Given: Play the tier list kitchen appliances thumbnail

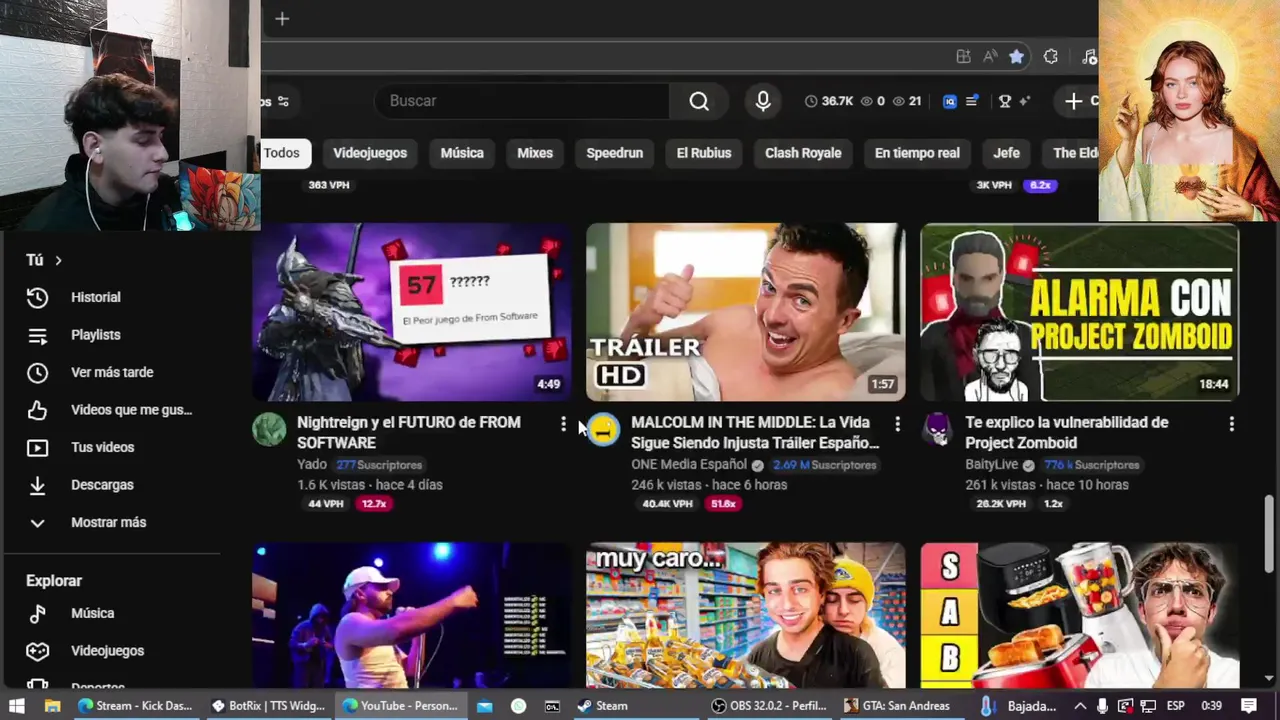Looking at the screenshot, I should point(1080,615).
